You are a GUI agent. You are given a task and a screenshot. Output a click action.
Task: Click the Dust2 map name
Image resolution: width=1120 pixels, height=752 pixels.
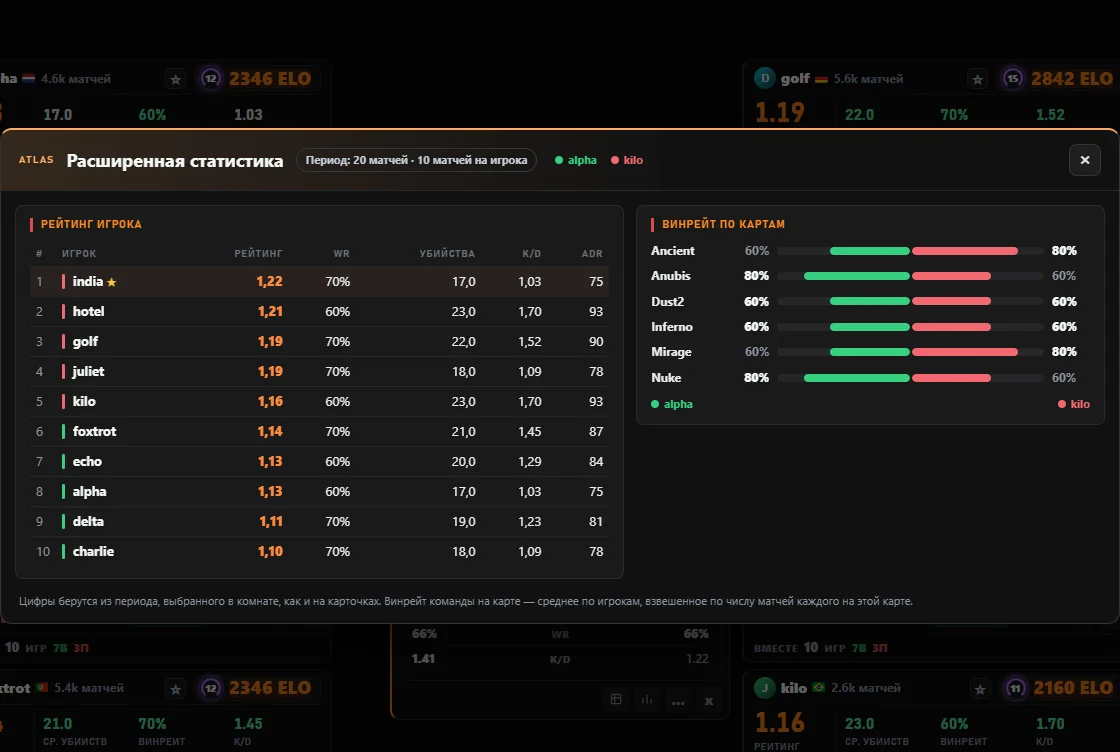coord(667,301)
